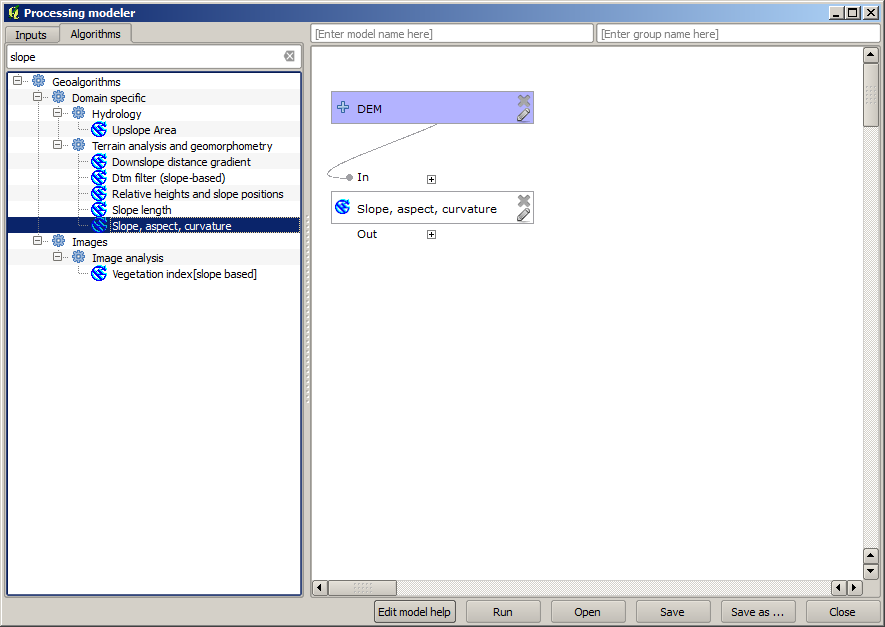Viewport: 885px width, 627px height.
Task: Switch to the Inputs tab
Action: 31,35
